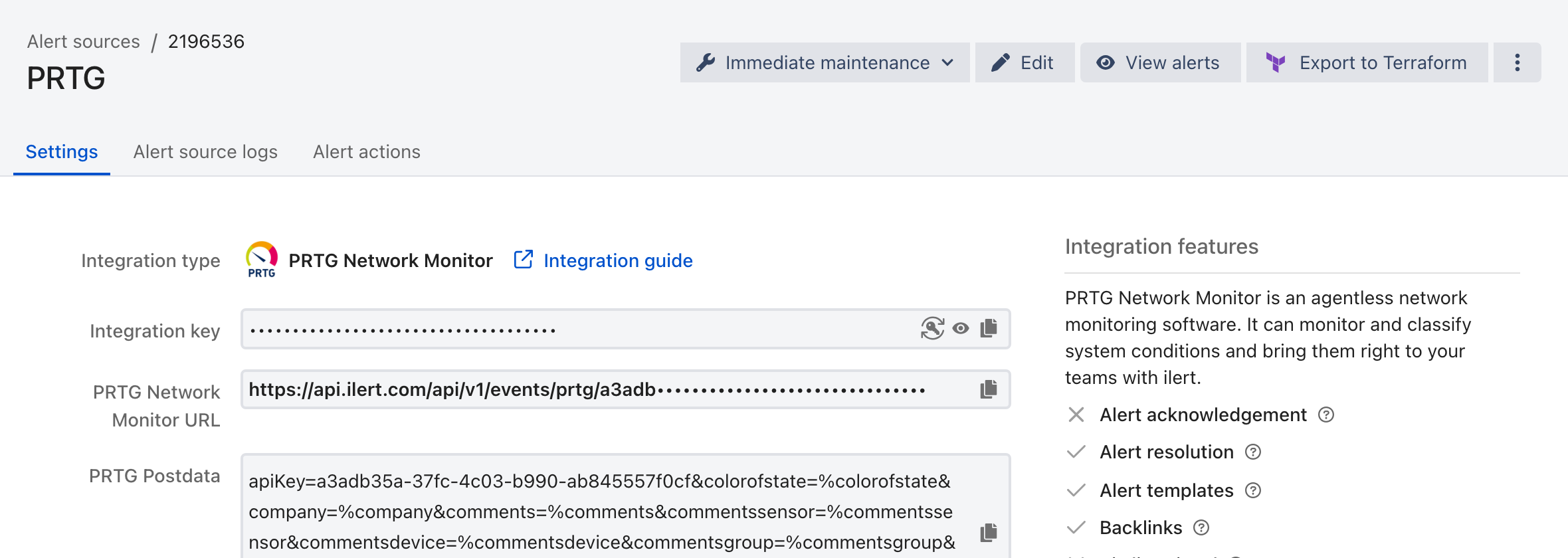Screen dimensions: 1568x558
Task: Switch to Alert actions tab
Action: click(x=367, y=152)
